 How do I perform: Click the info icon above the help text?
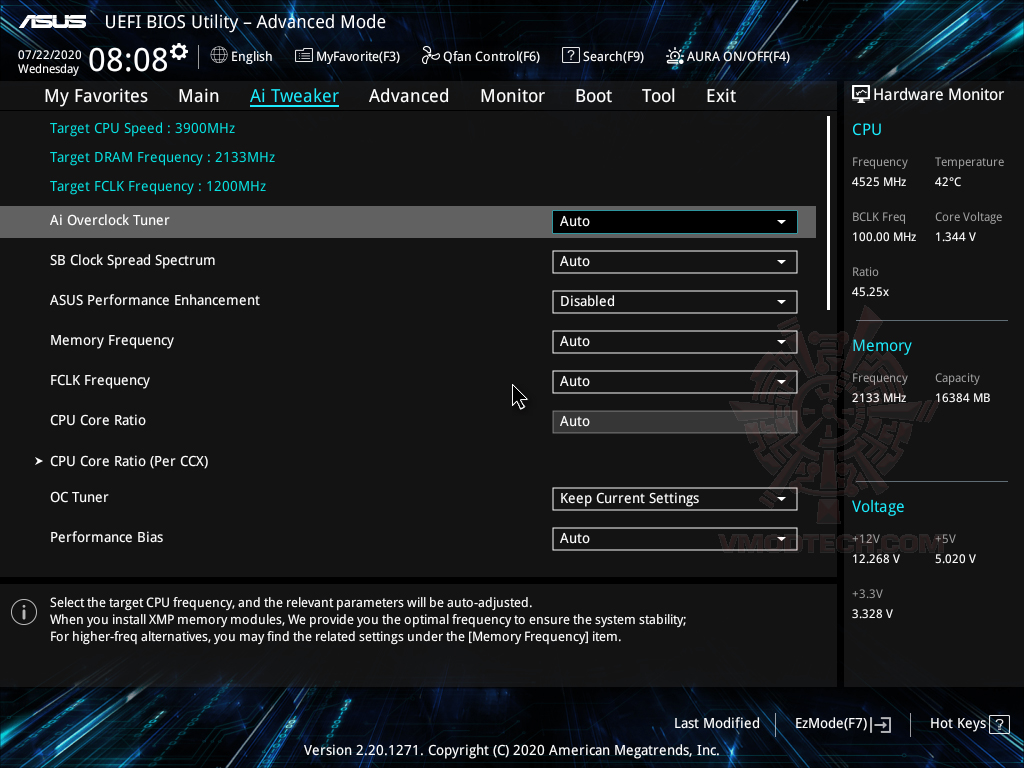[x=23, y=611]
